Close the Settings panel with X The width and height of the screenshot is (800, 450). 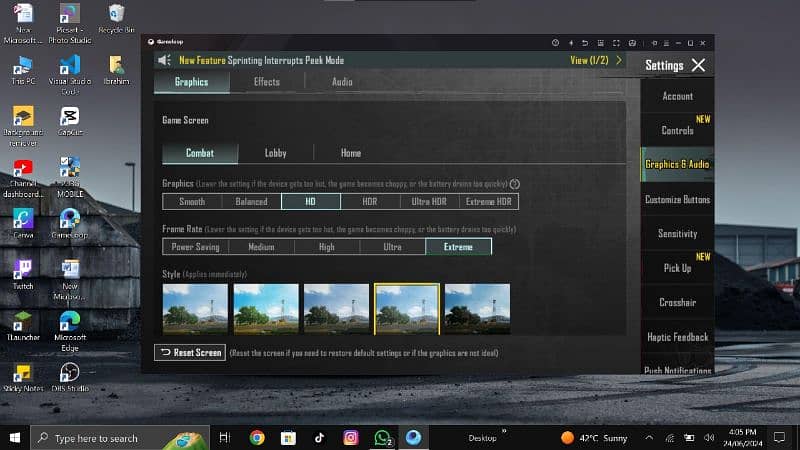[x=698, y=65]
